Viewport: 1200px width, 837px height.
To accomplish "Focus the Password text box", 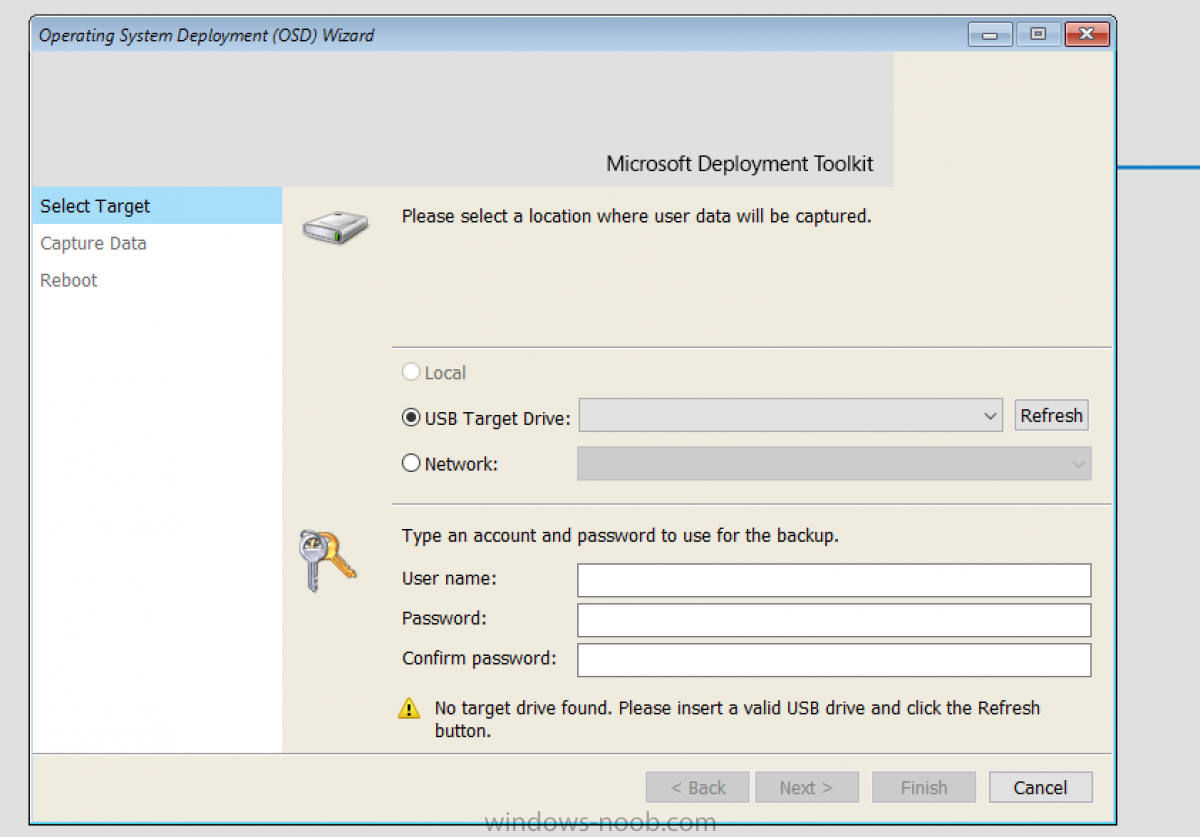I will click(833, 620).
